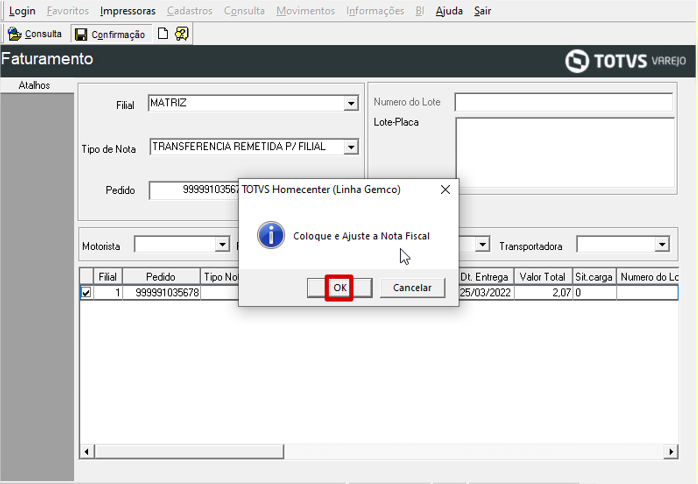
Task: Click the Sit.carga column header
Action: tap(594, 277)
